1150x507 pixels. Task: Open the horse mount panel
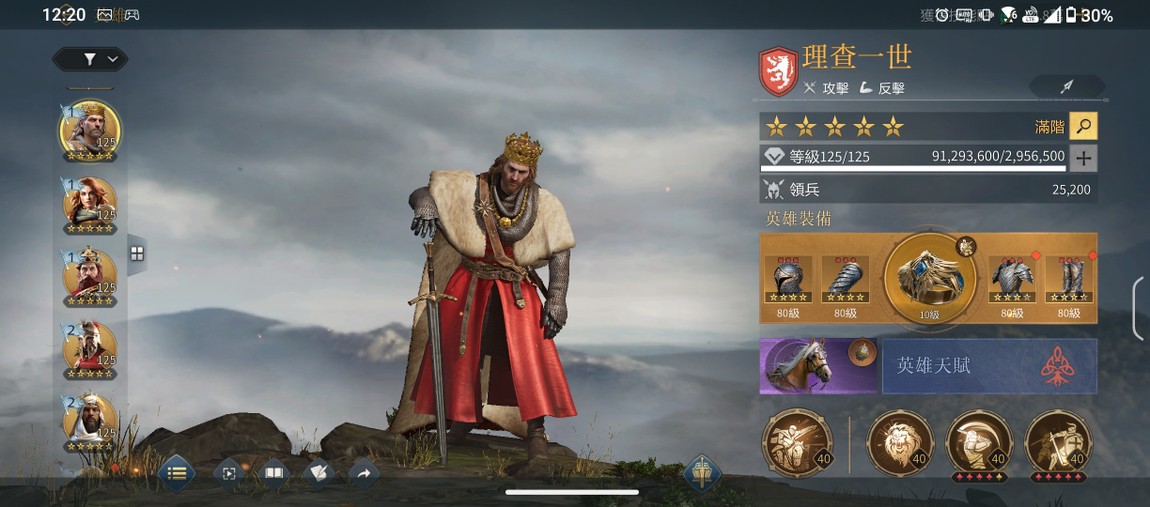(x=818, y=365)
